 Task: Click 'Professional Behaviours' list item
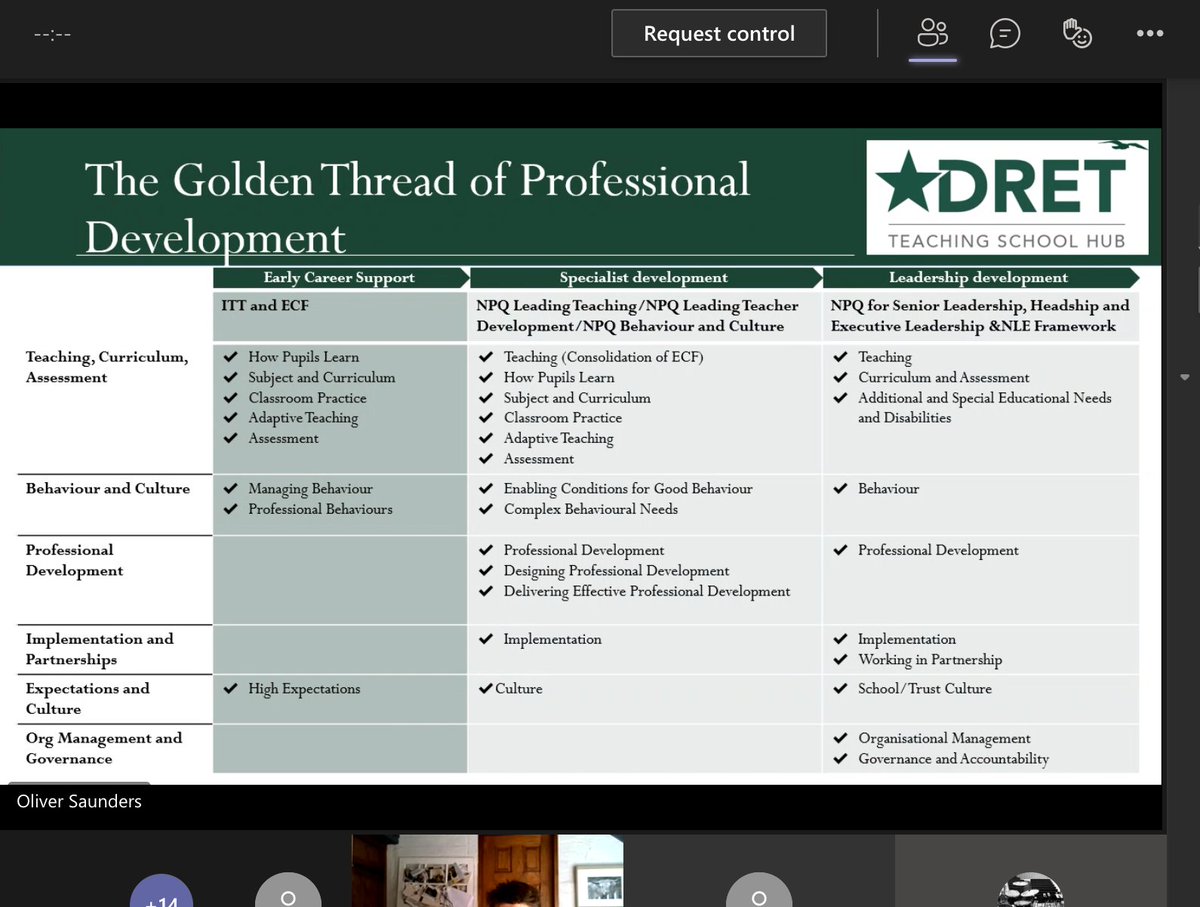(320, 509)
